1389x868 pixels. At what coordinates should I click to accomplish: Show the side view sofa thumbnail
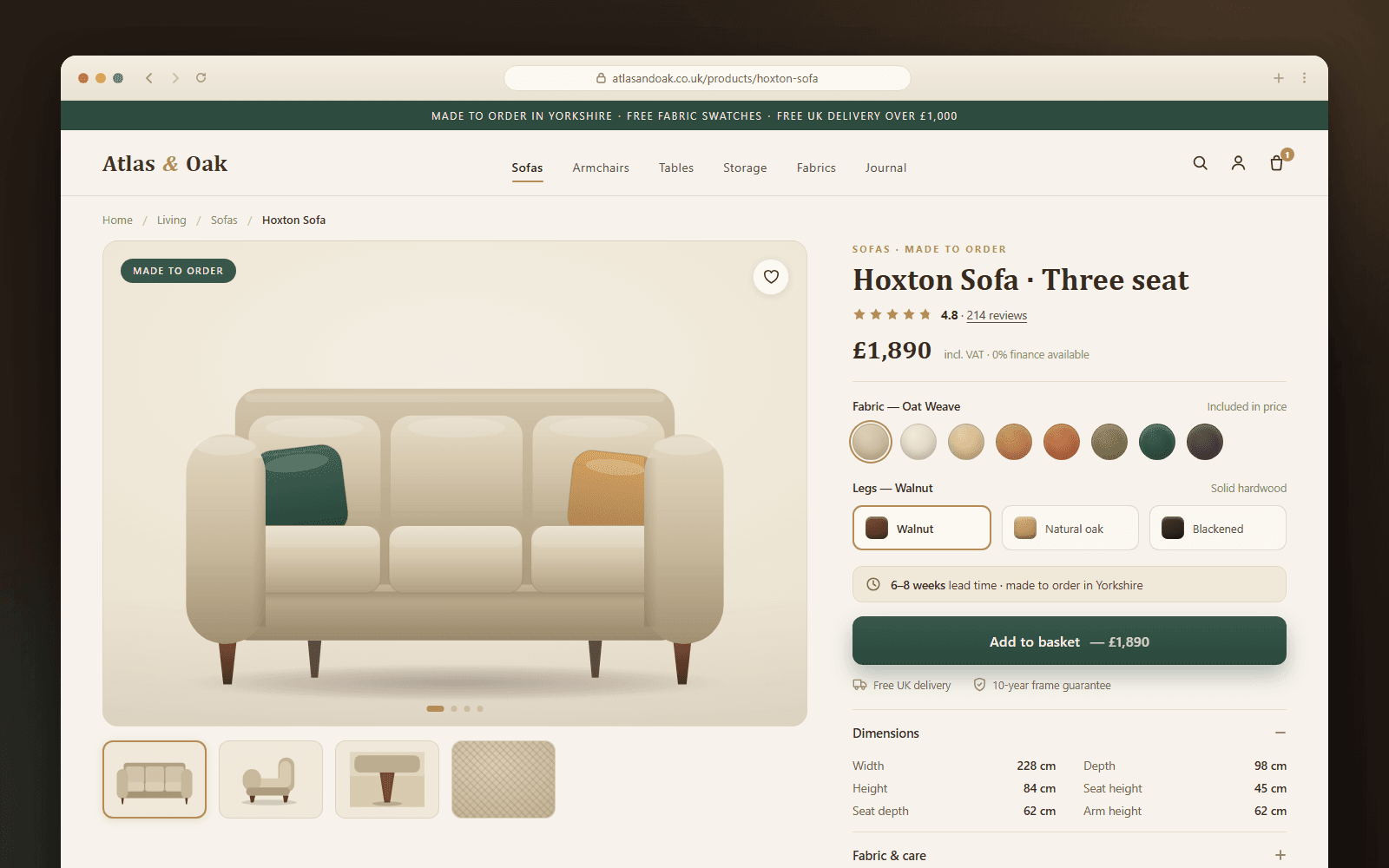coord(271,779)
